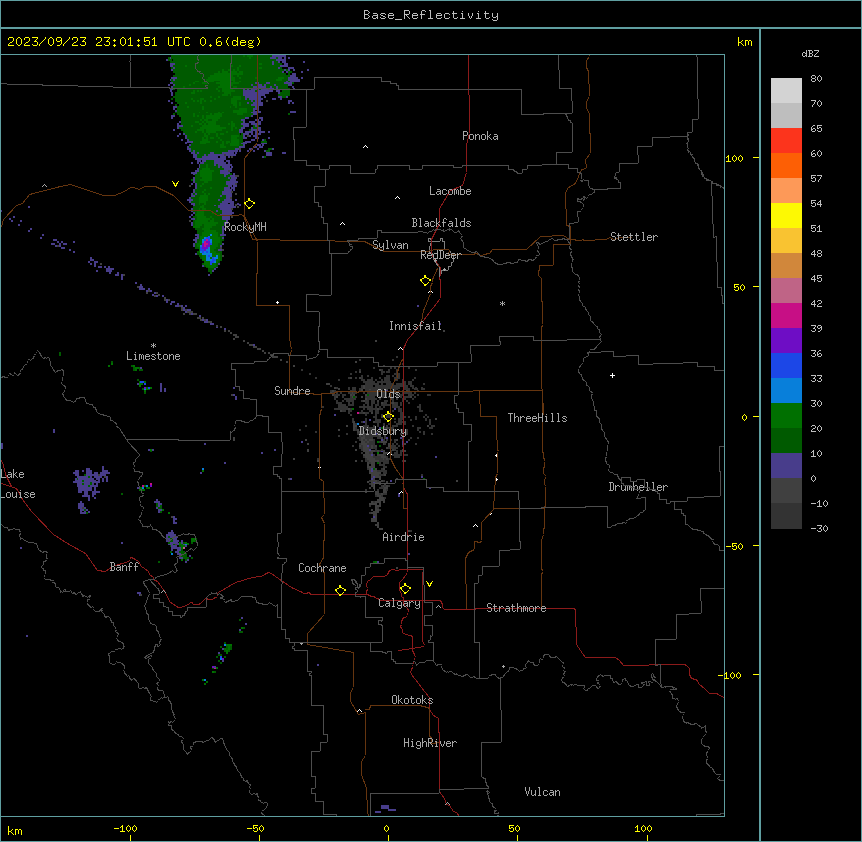Click the yellow diamond marker south of RedDeer
Screen dimensions: 862x842
click(x=426, y=281)
